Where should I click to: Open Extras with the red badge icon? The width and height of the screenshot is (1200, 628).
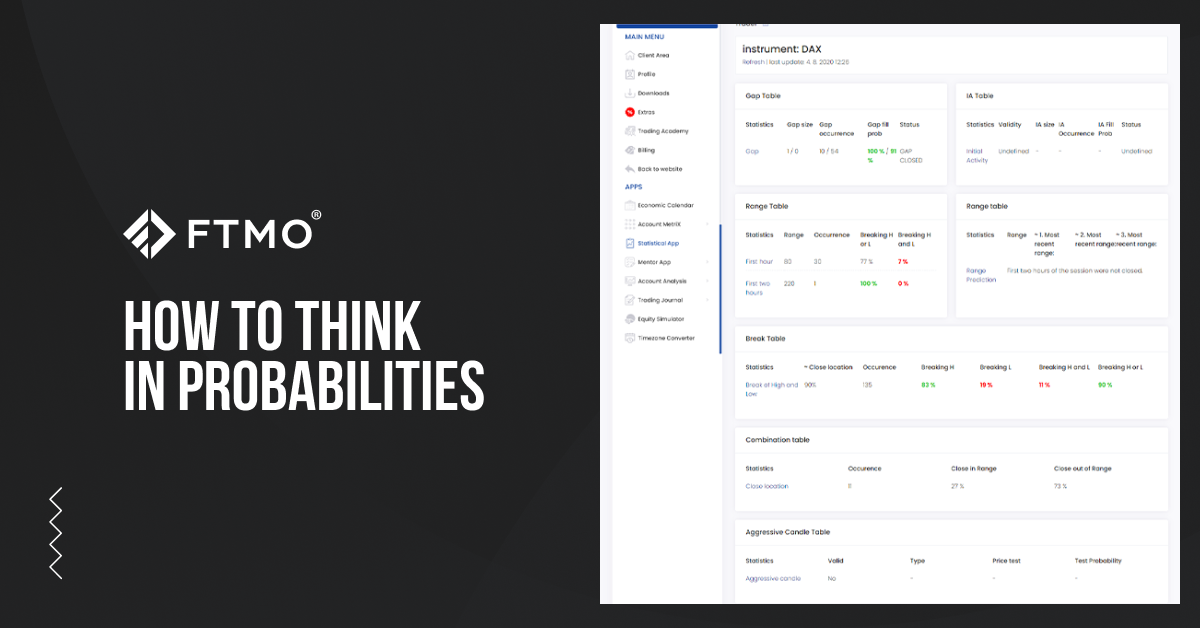pyautogui.click(x=631, y=111)
